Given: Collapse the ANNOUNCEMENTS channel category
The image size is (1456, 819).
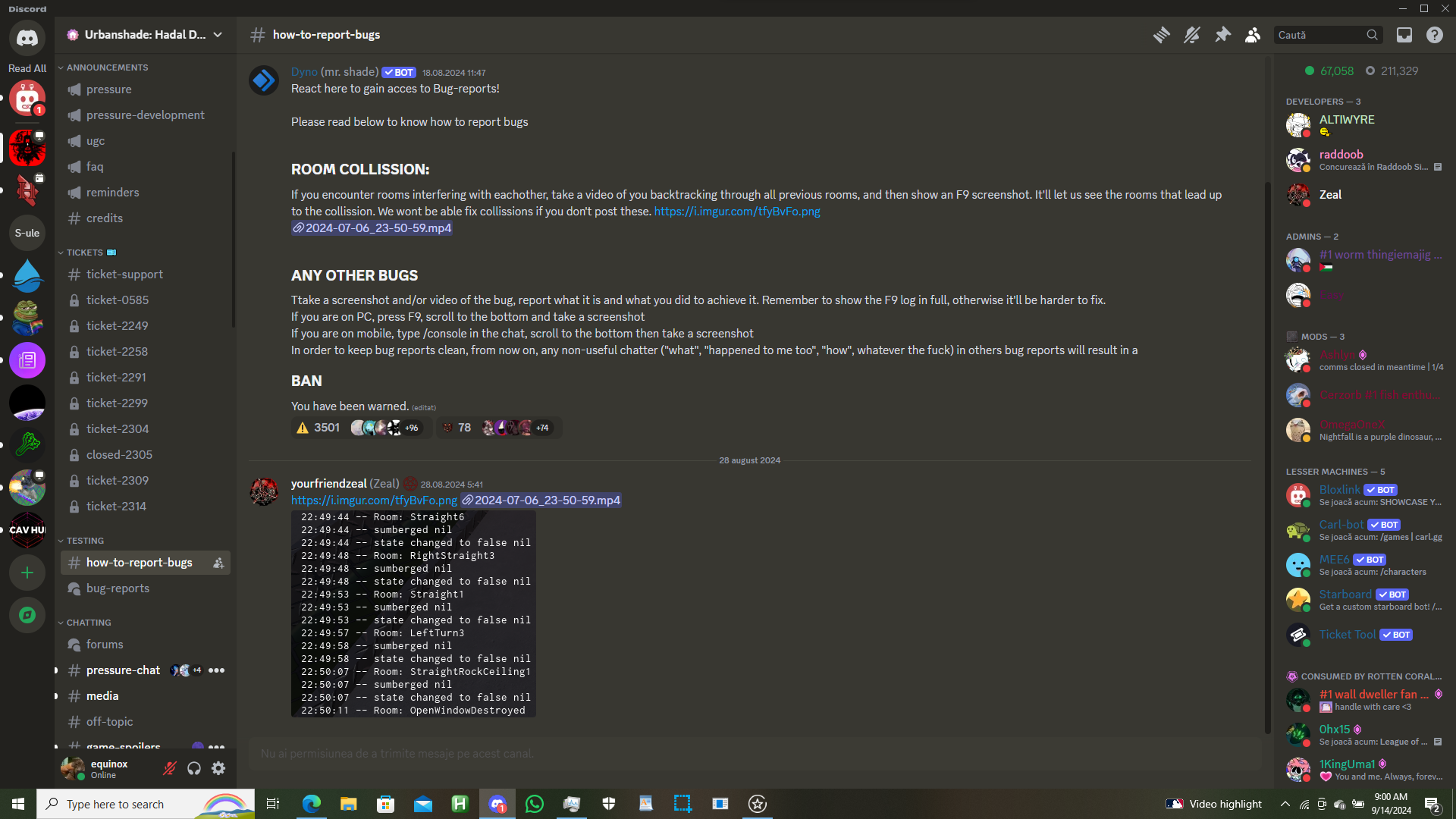Looking at the screenshot, I should pos(107,67).
